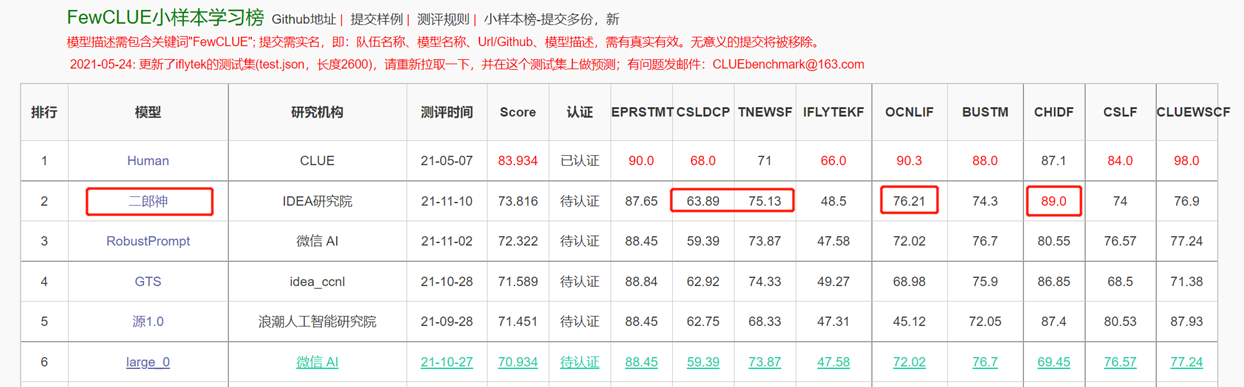Click the 测评时间 column header
Viewport: 1244px width, 387px height.
pos(447,113)
